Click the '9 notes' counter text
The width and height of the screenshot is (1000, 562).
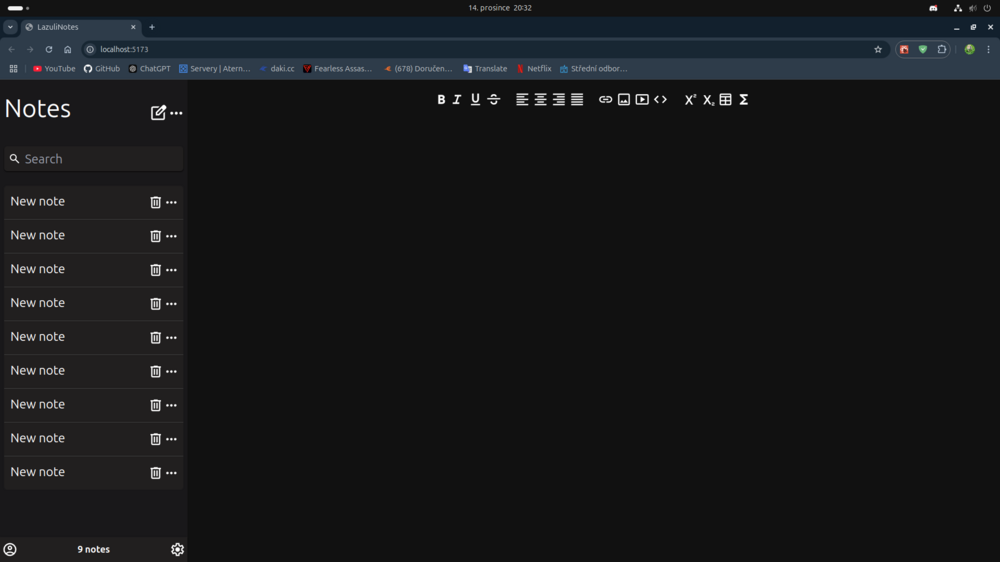tap(94, 549)
